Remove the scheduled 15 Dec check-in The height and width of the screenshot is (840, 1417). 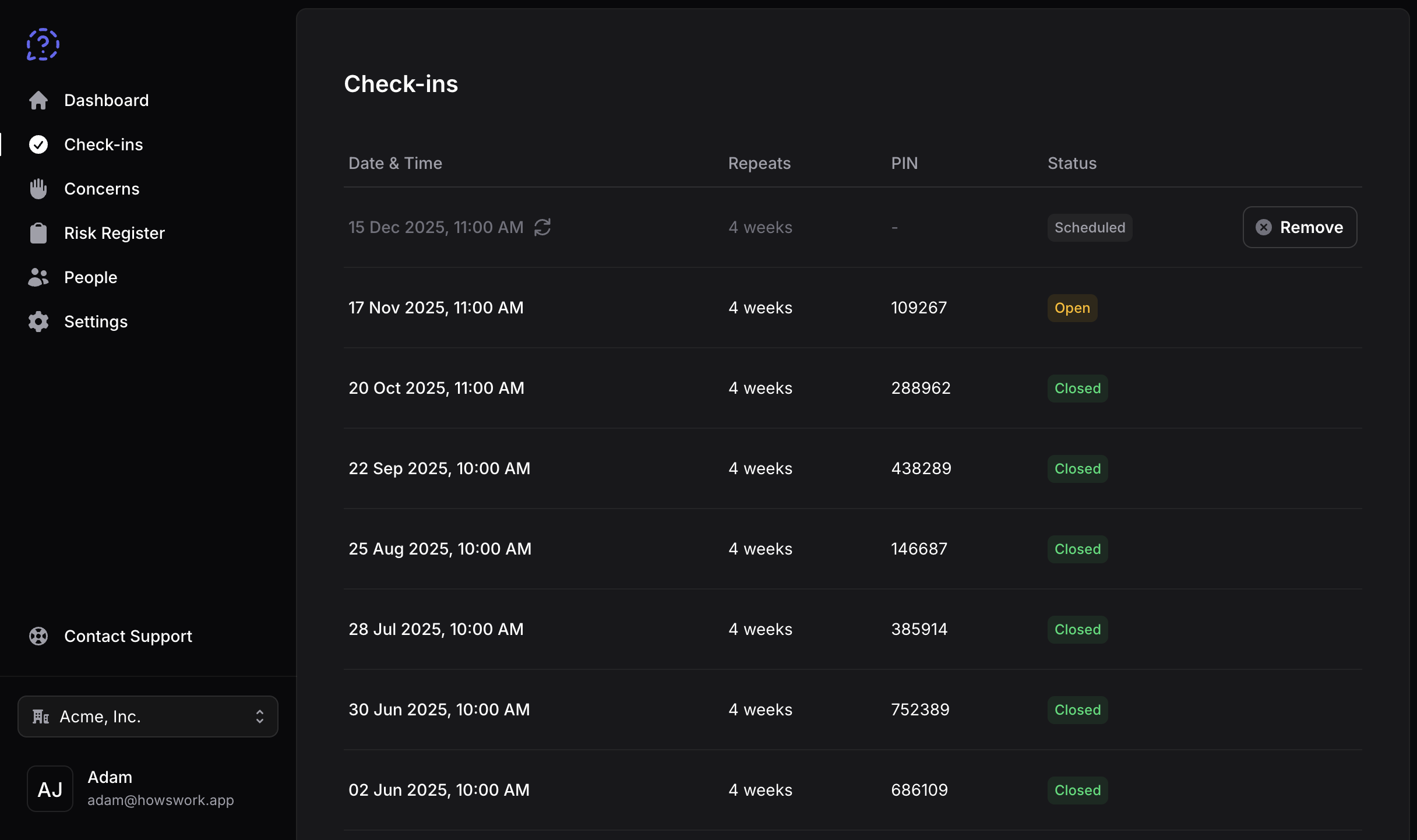(x=1299, y=227)
